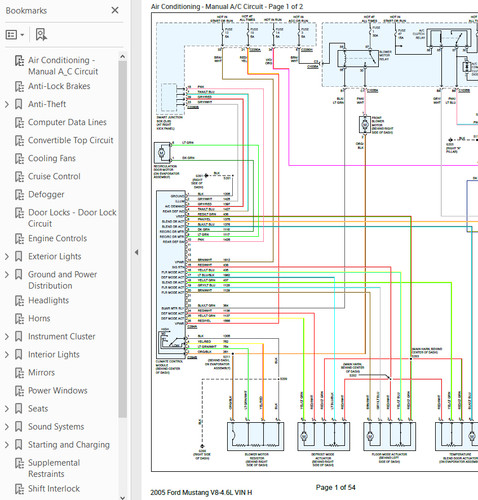The height and width of the screenshot is (500, 478).
Task: Click the Instrument Cluster ribbon icon
Action: click(x=19, y=337)
